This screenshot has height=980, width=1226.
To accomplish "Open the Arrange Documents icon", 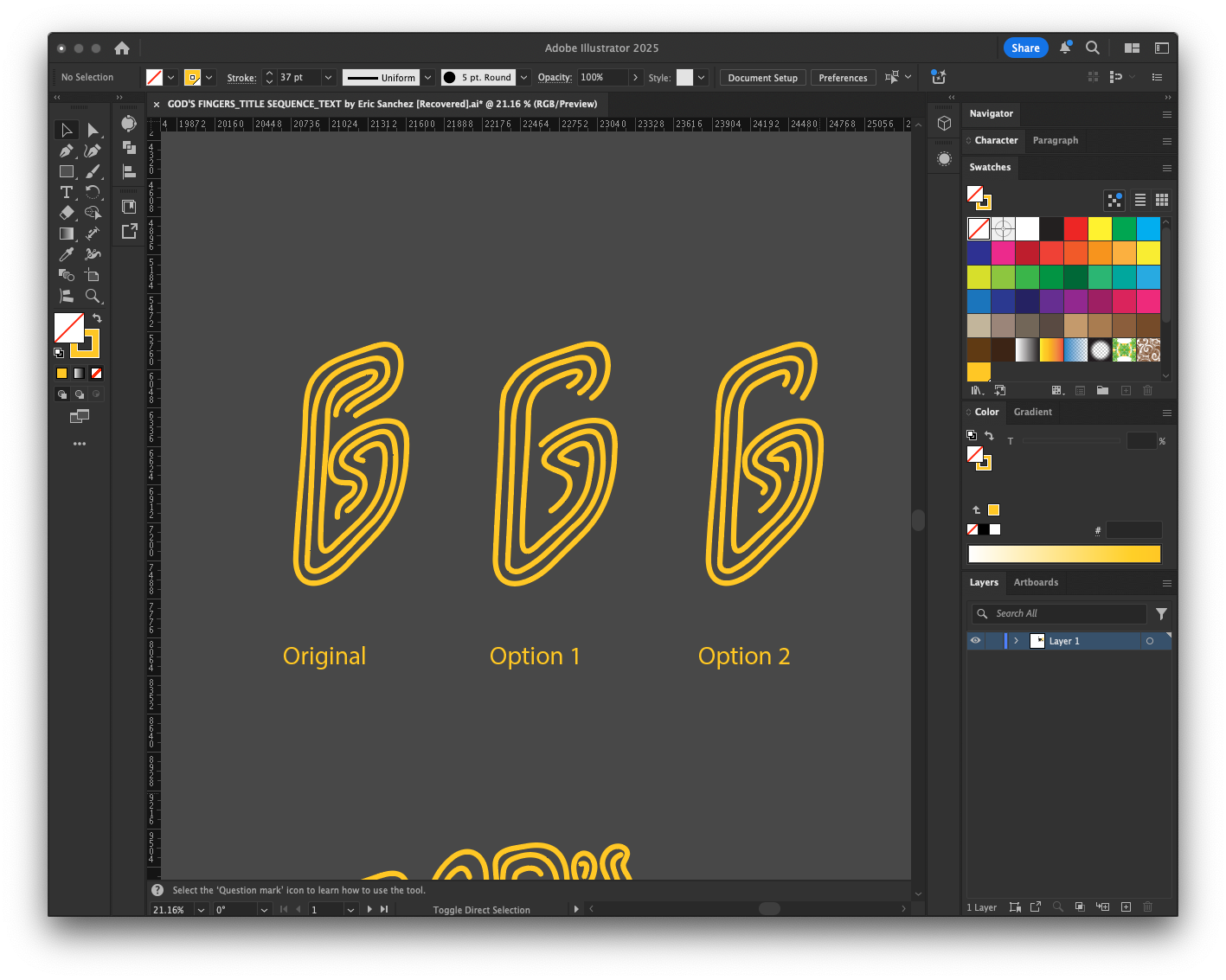I will [1132, 48].
